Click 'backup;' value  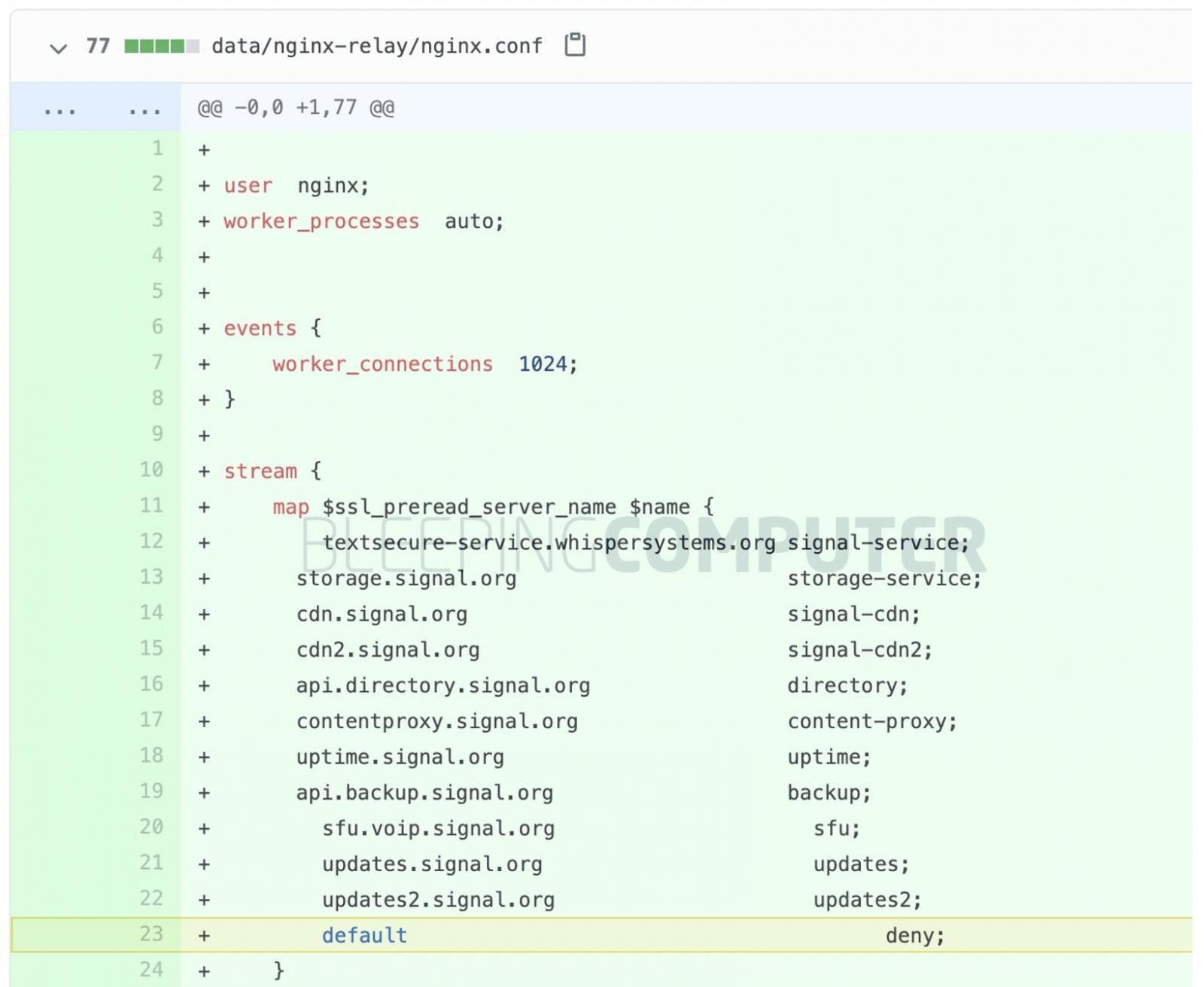[829, 793]
